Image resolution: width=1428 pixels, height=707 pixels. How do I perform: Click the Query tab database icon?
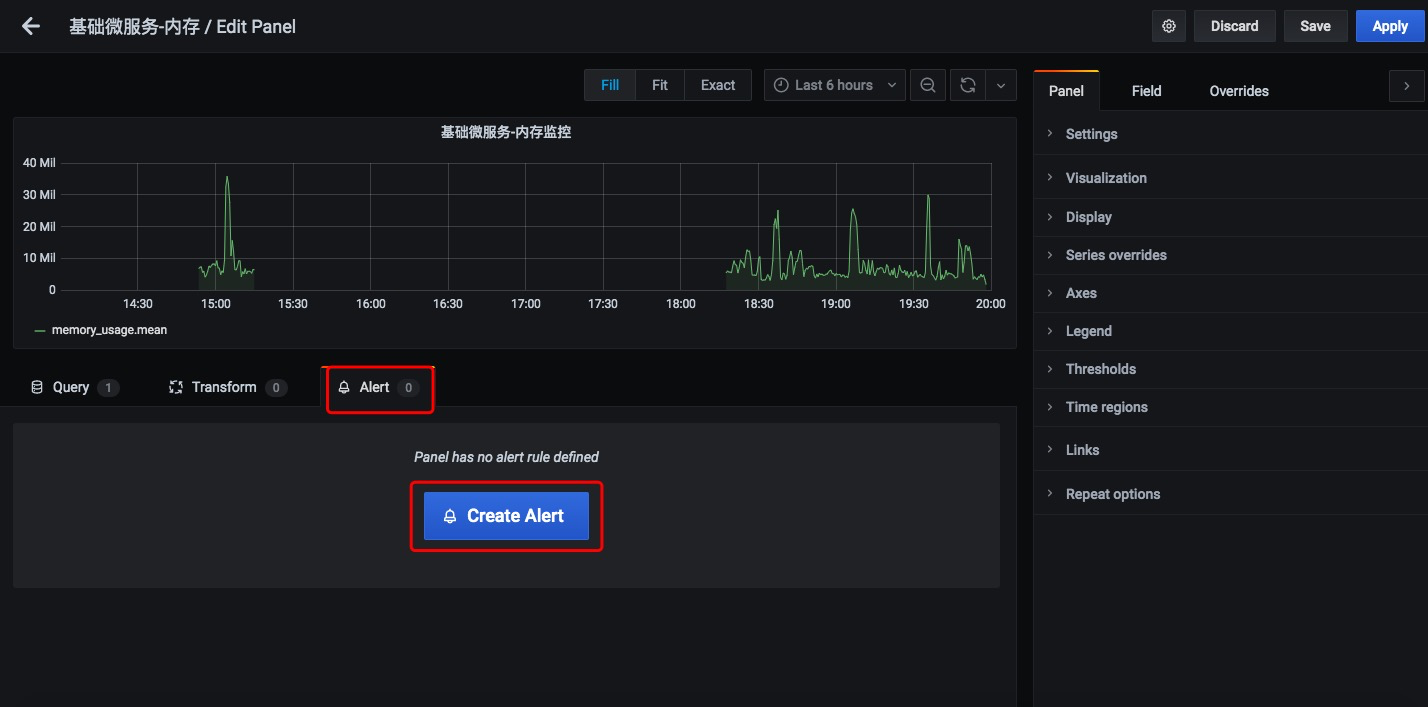click(38, 387)
